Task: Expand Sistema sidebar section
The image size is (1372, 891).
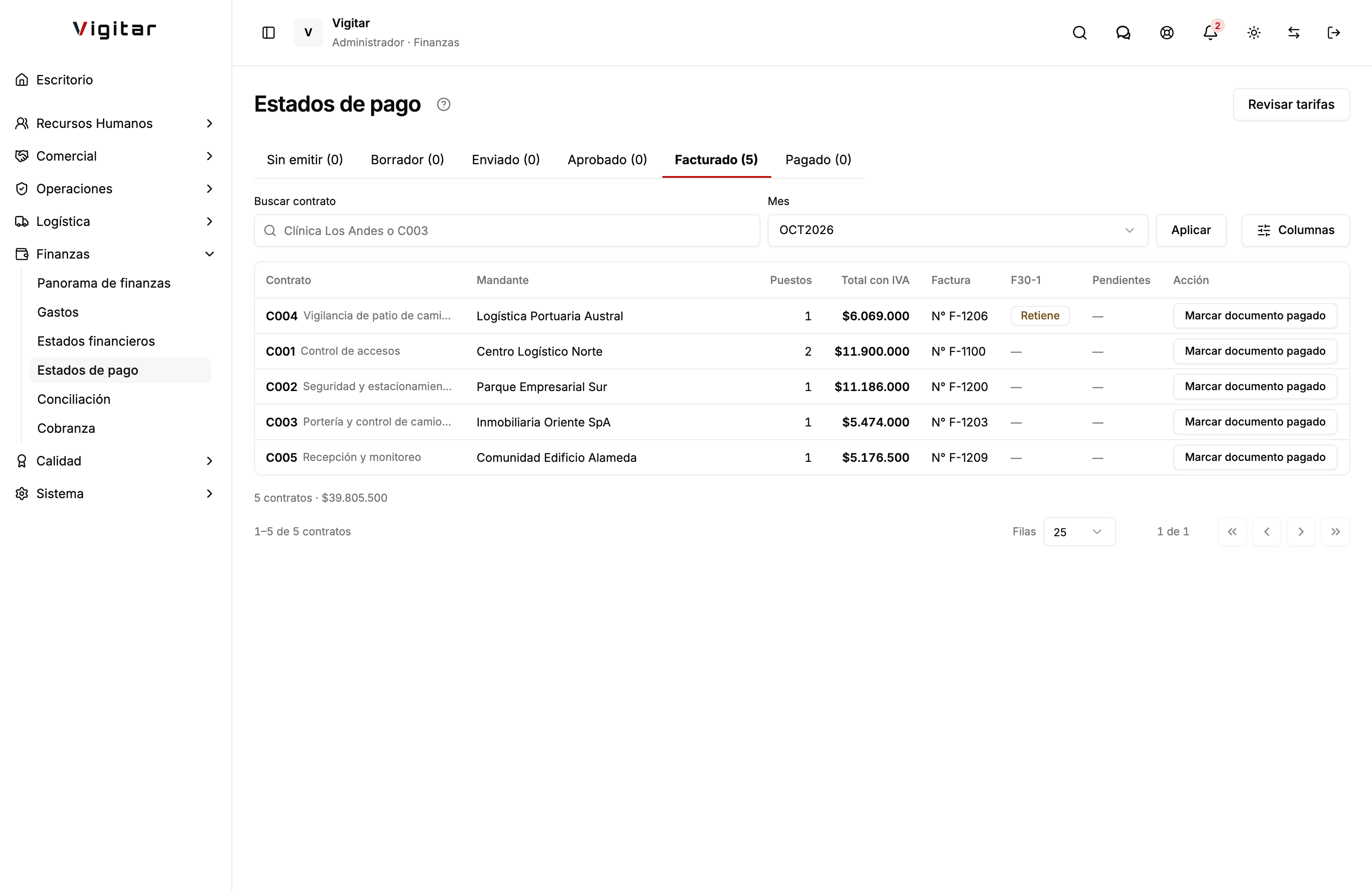Action: [115, 494]
